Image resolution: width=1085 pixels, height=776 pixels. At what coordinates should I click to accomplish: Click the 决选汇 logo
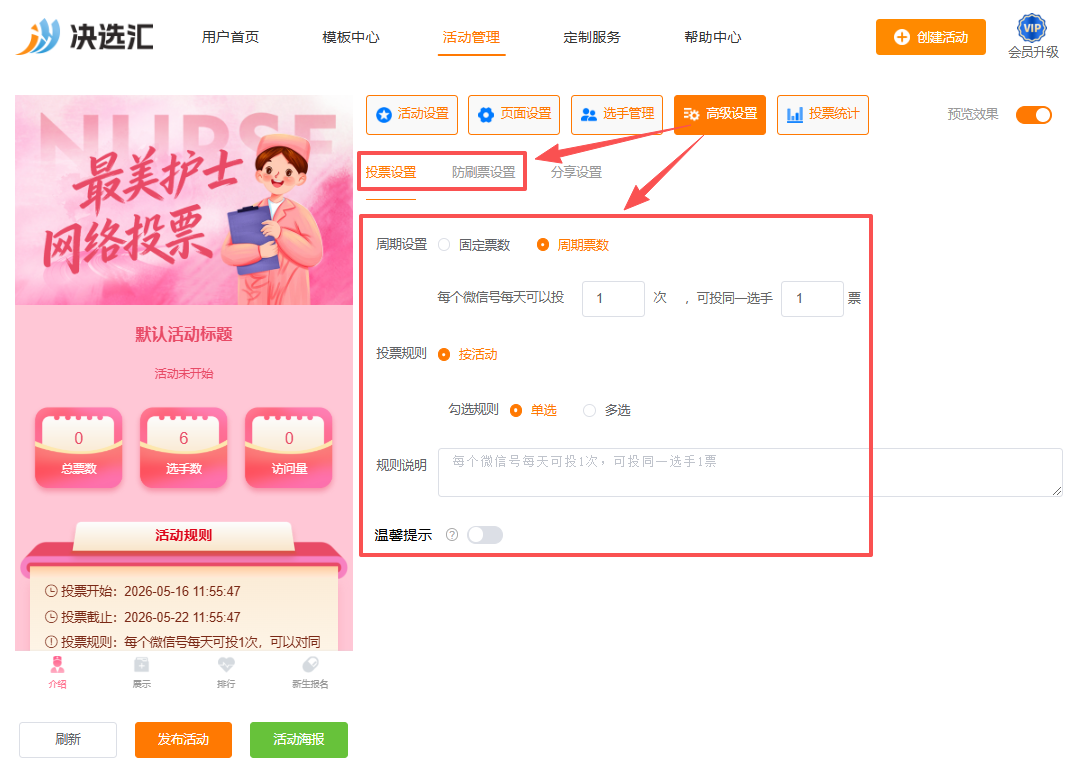[x=84, y=36]
